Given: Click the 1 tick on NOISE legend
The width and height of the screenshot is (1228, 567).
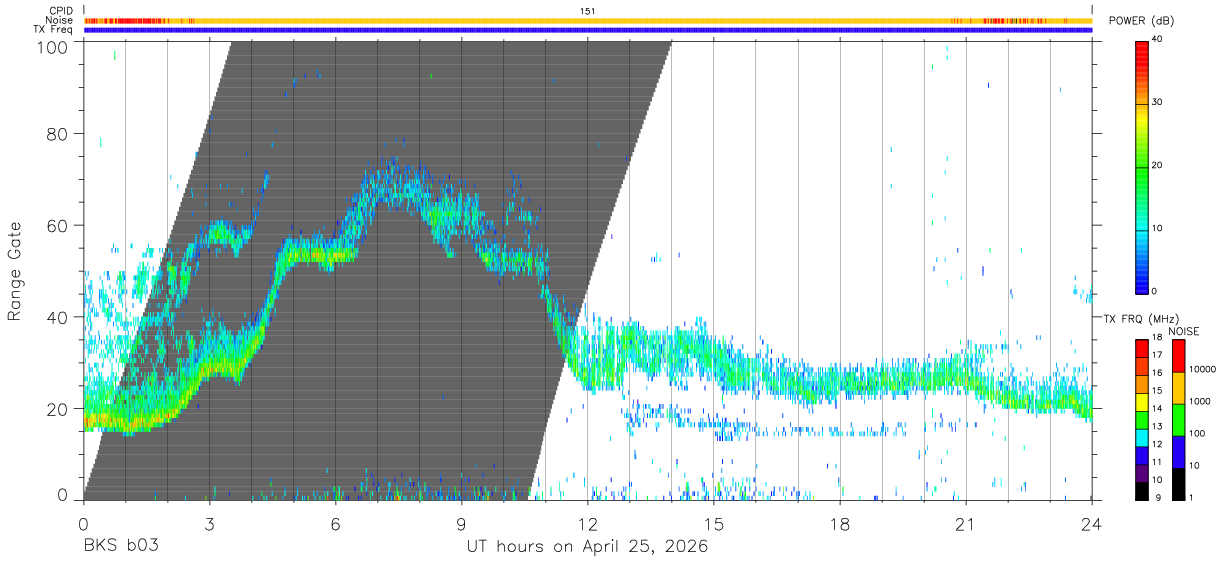Looking at the screenshot, I should (x=1191, y=498).
